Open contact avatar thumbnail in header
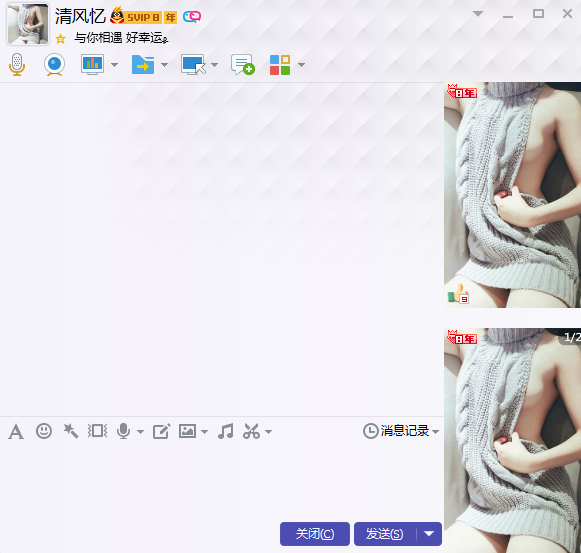The height and width of the screenshot is (553, 581). pos(28,24)
